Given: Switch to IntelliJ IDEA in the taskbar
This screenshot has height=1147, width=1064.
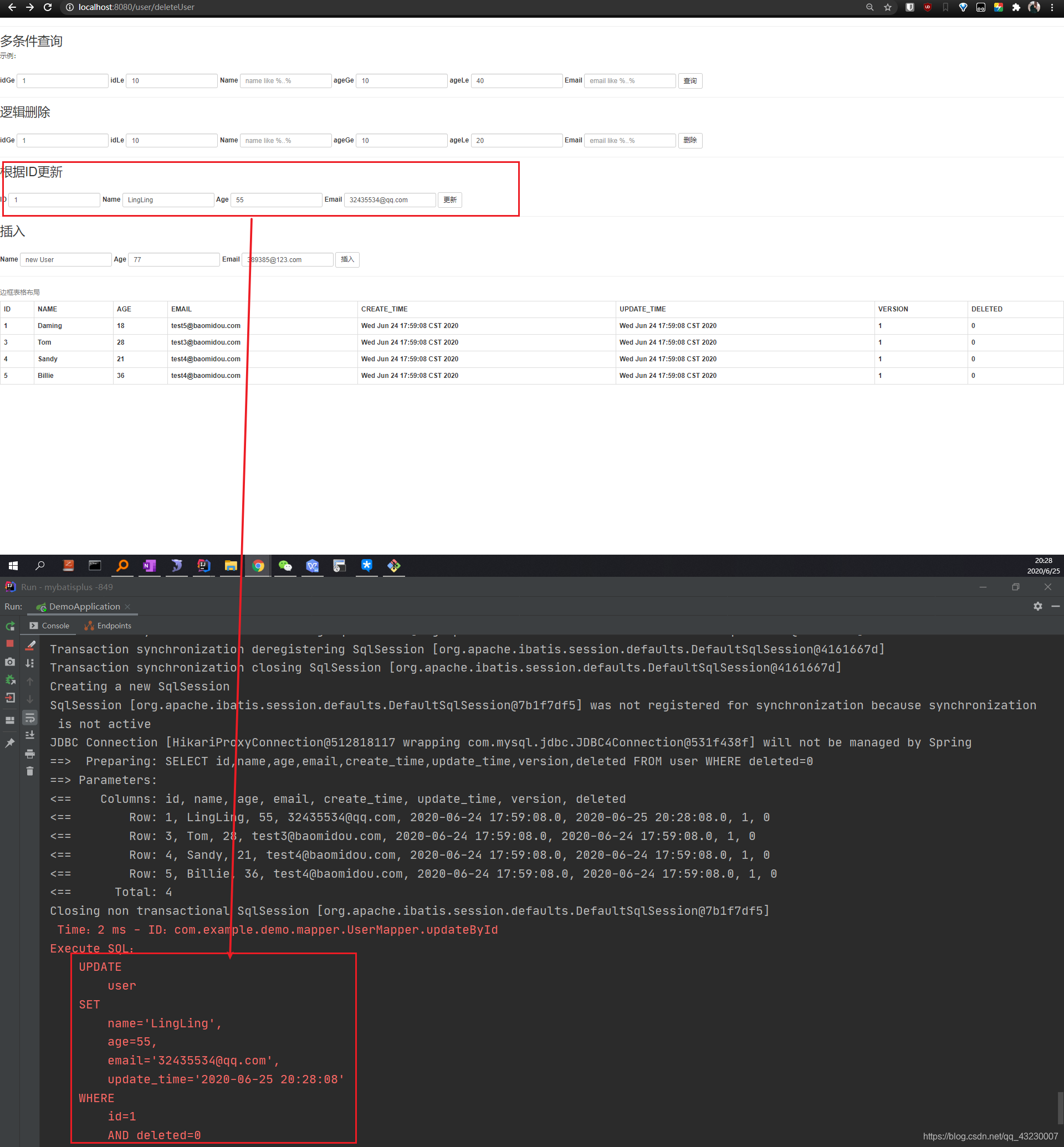Looking at the screenshot, I should click(204, 565).
